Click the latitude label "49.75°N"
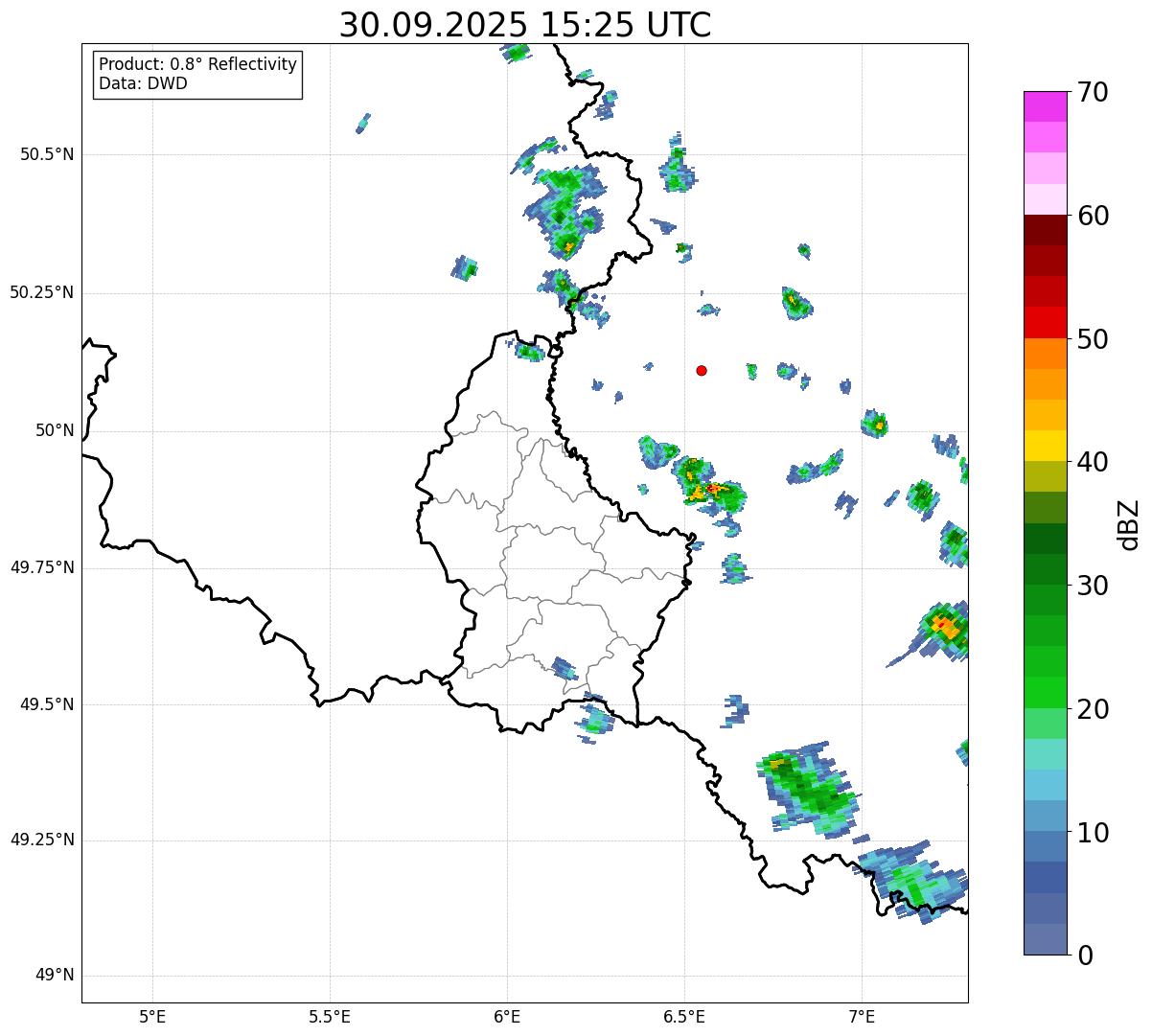This screenshot has width=1152, height=1036. 42,567
